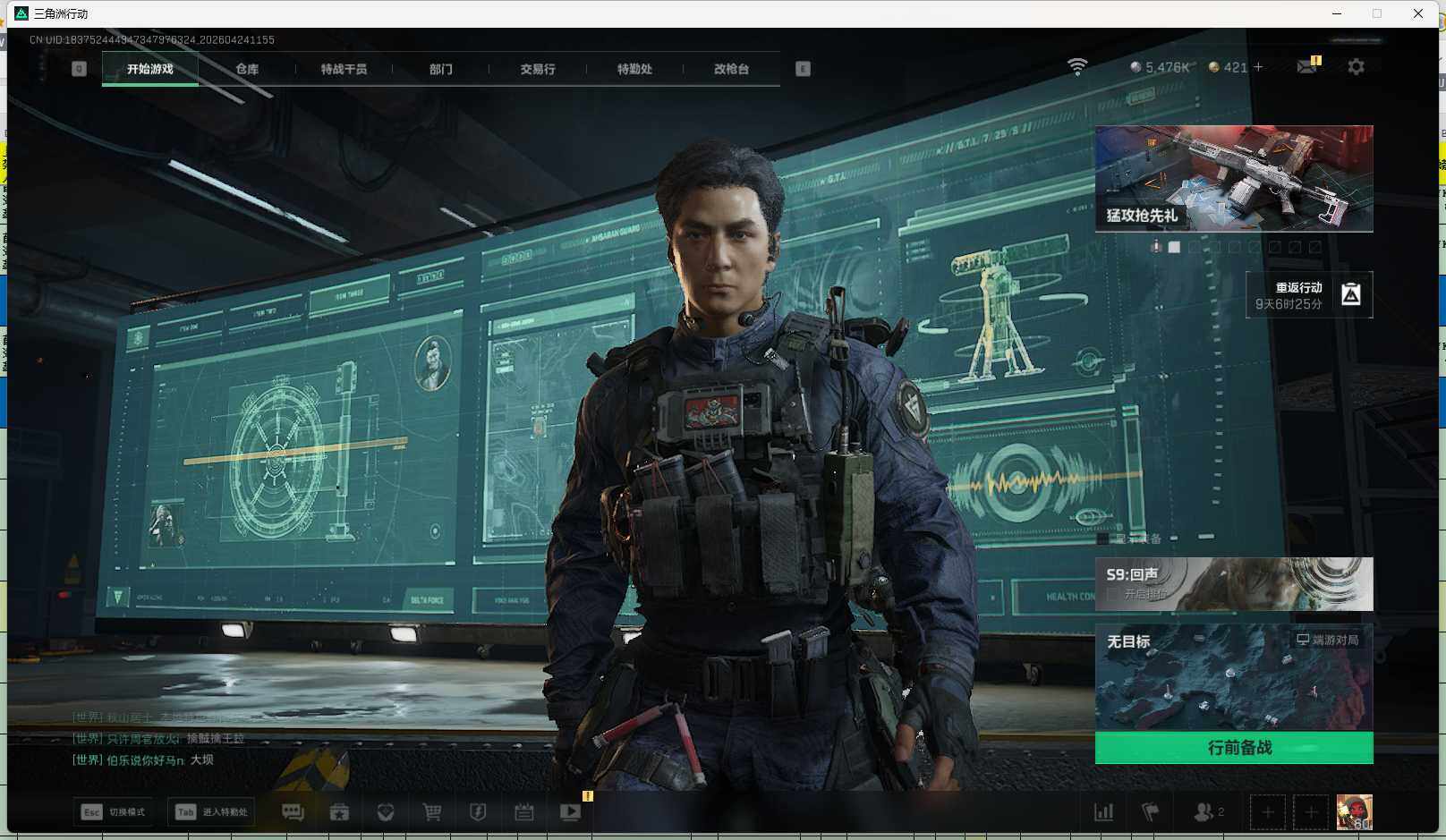The image size is (1446, 840).
Task: Open the shopping cart store icon
Action: tap(432, 812)
